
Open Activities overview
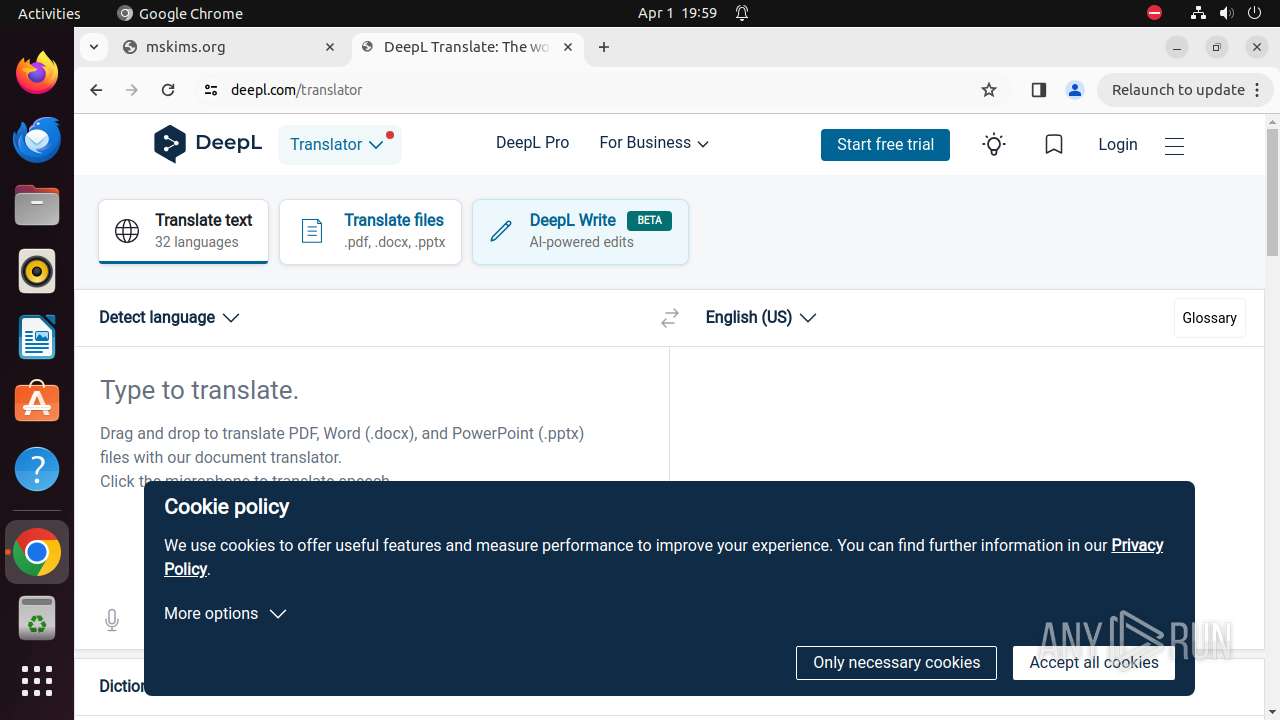point(49,13)
